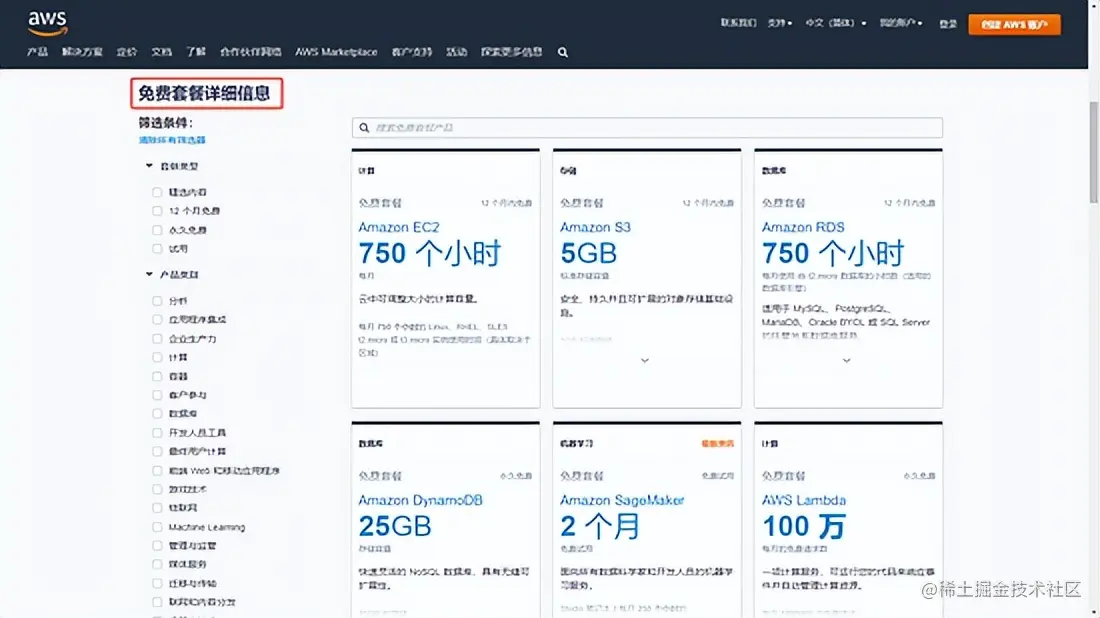Expand the Amazon RDS card details chevron
1100x618 pixels.
pos(847,361)
